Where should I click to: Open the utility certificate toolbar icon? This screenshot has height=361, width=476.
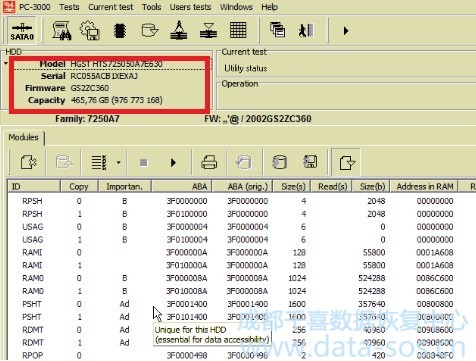pyautogui.click(x=62, y=31)
